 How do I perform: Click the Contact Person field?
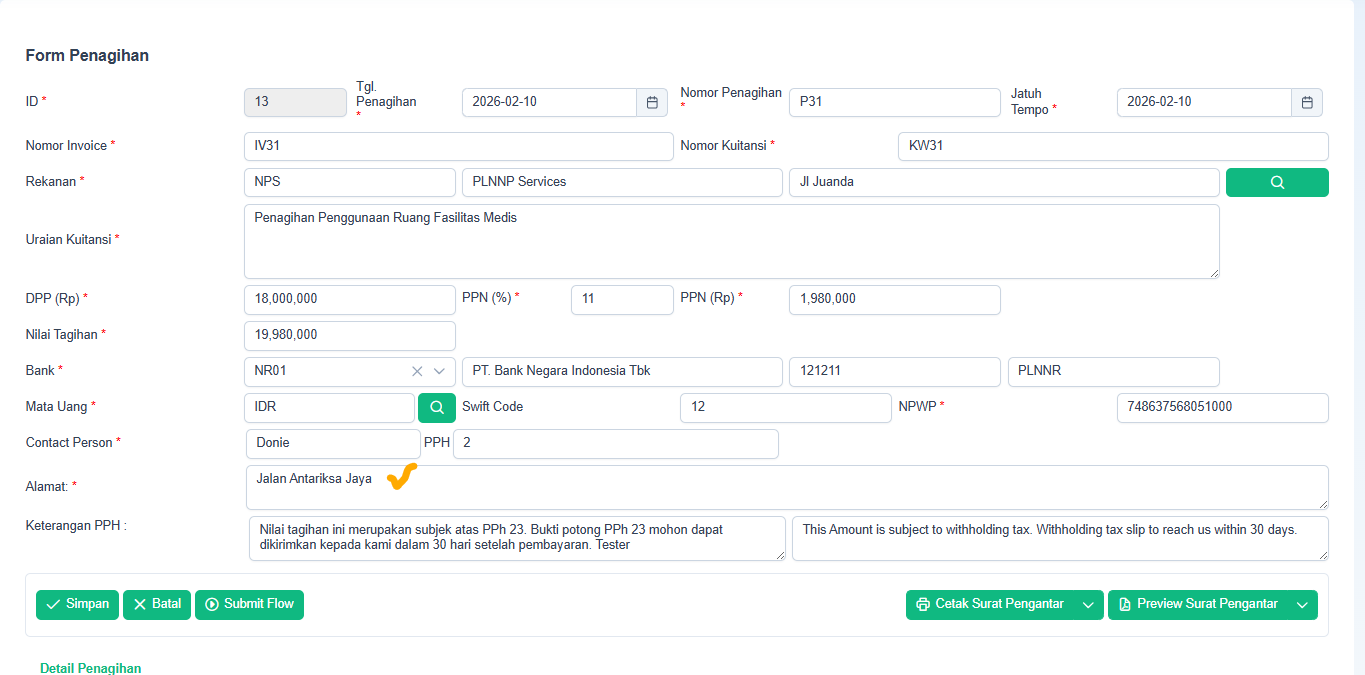pos(332,443)
